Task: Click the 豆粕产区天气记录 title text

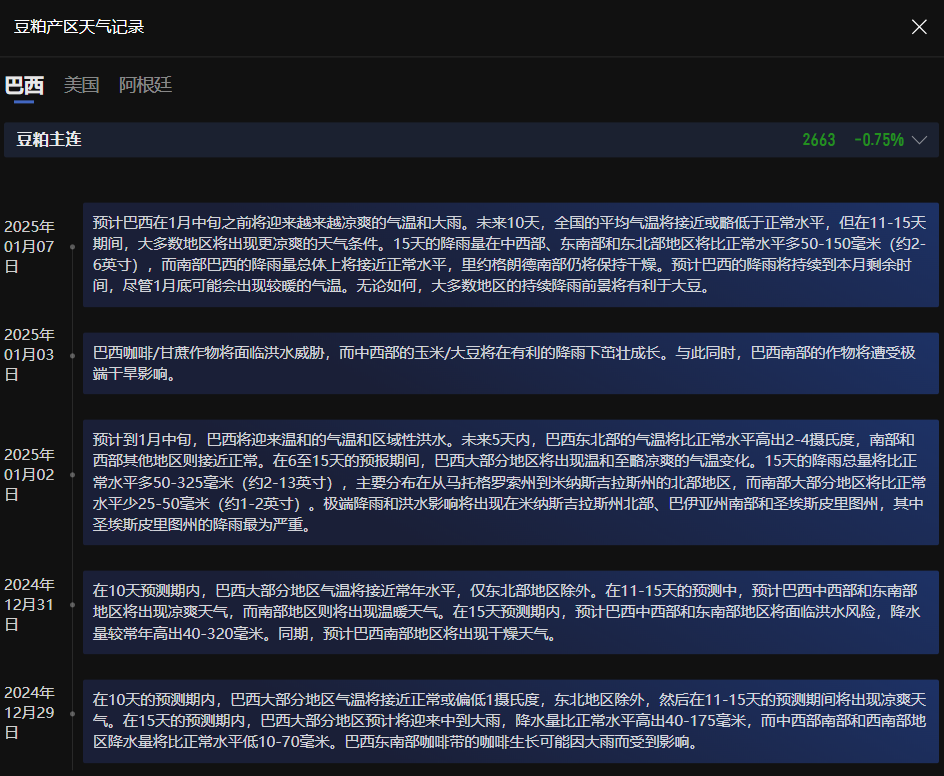Action: [79, 27]
